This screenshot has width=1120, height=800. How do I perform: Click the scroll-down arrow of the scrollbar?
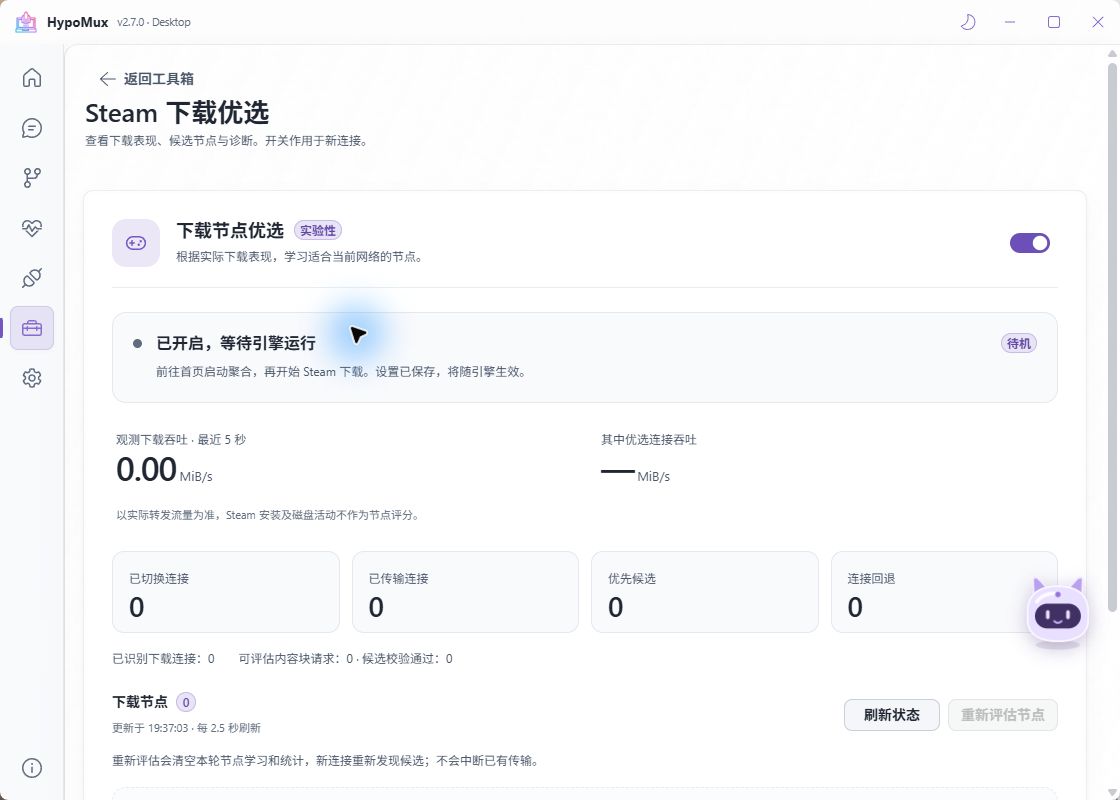coord(1112,792)
